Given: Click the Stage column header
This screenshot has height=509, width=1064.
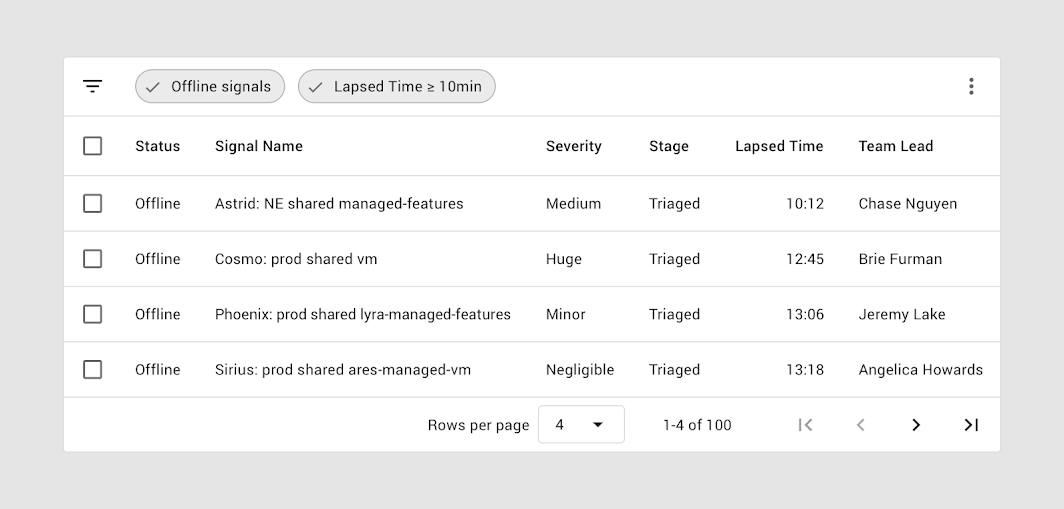Looking at the screenshot, I should 668,146.
